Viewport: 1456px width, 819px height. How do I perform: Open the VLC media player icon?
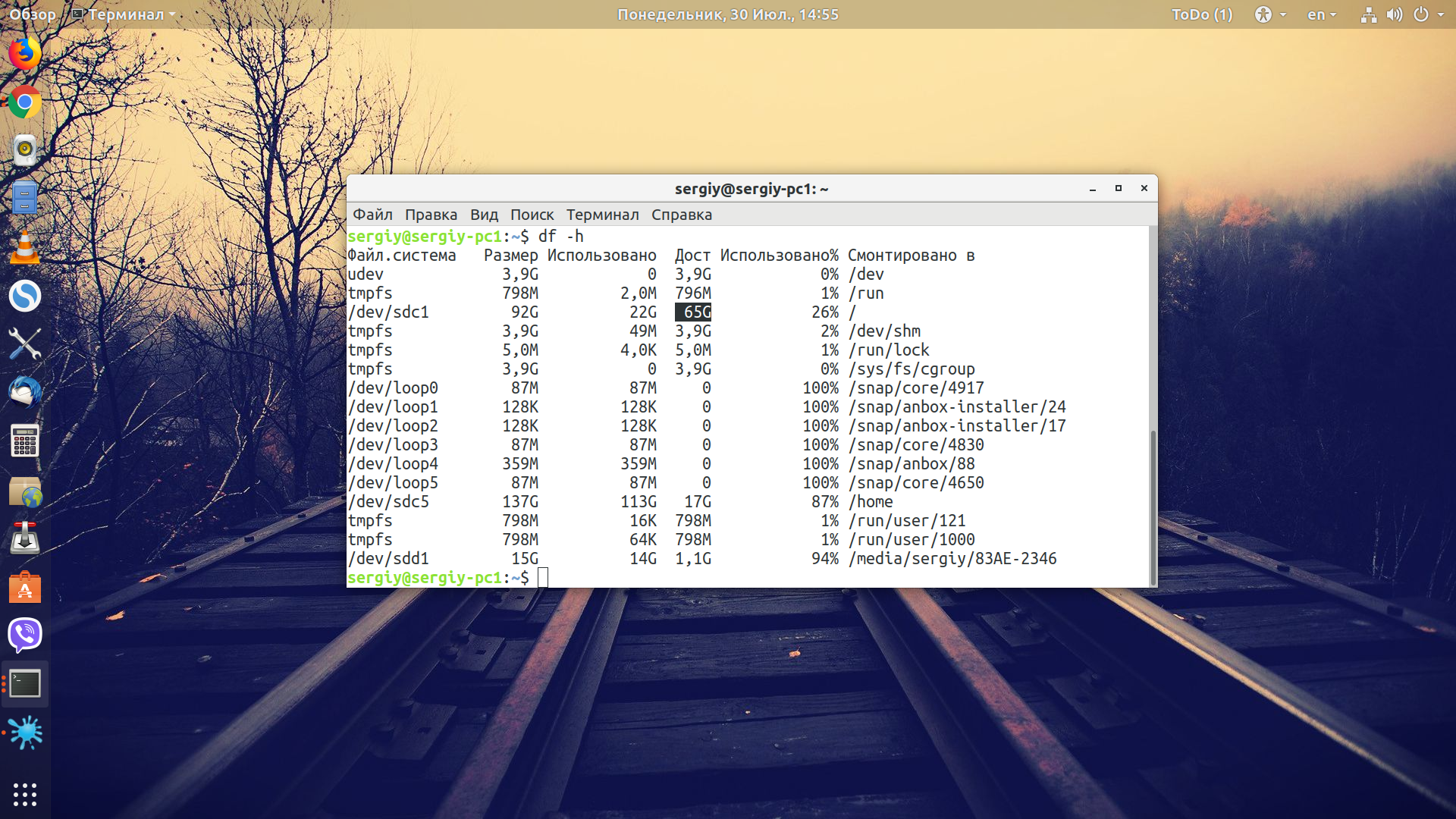(x=25, y=247)
